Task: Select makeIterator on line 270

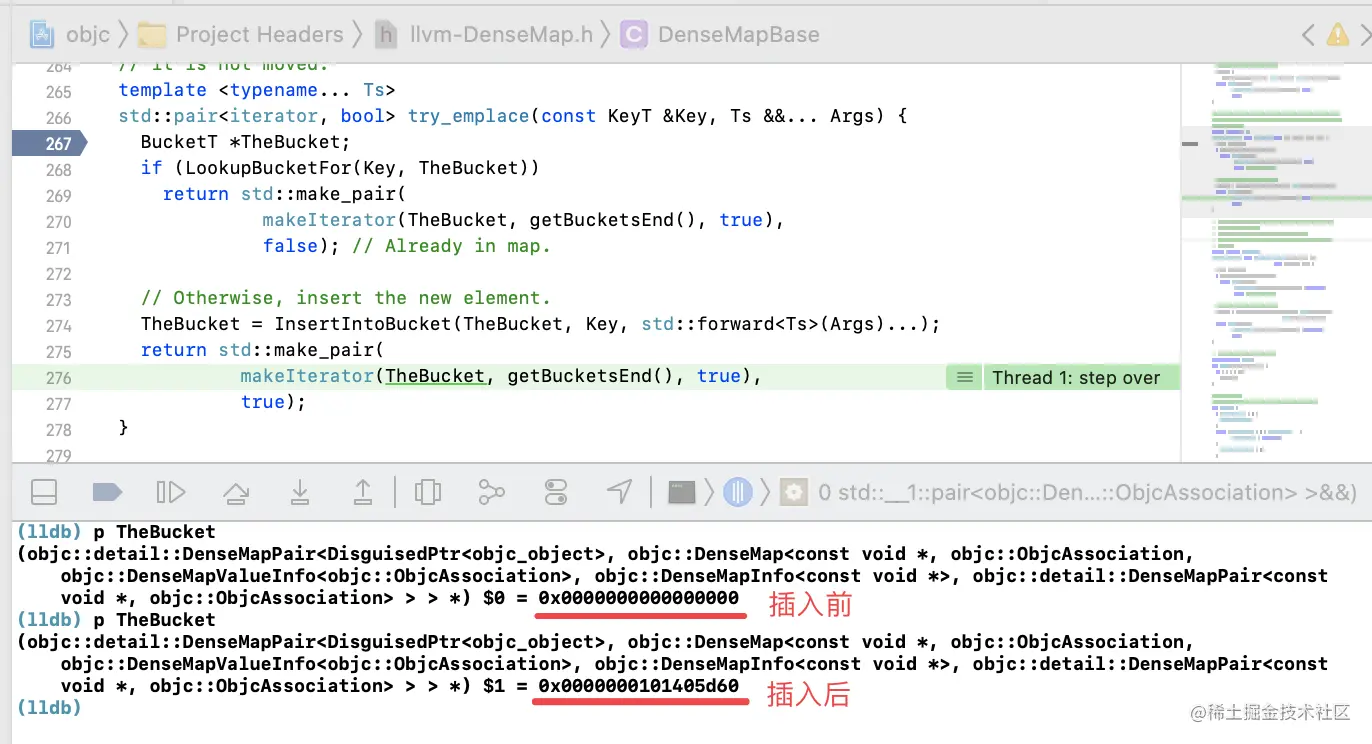Action: 329,220
